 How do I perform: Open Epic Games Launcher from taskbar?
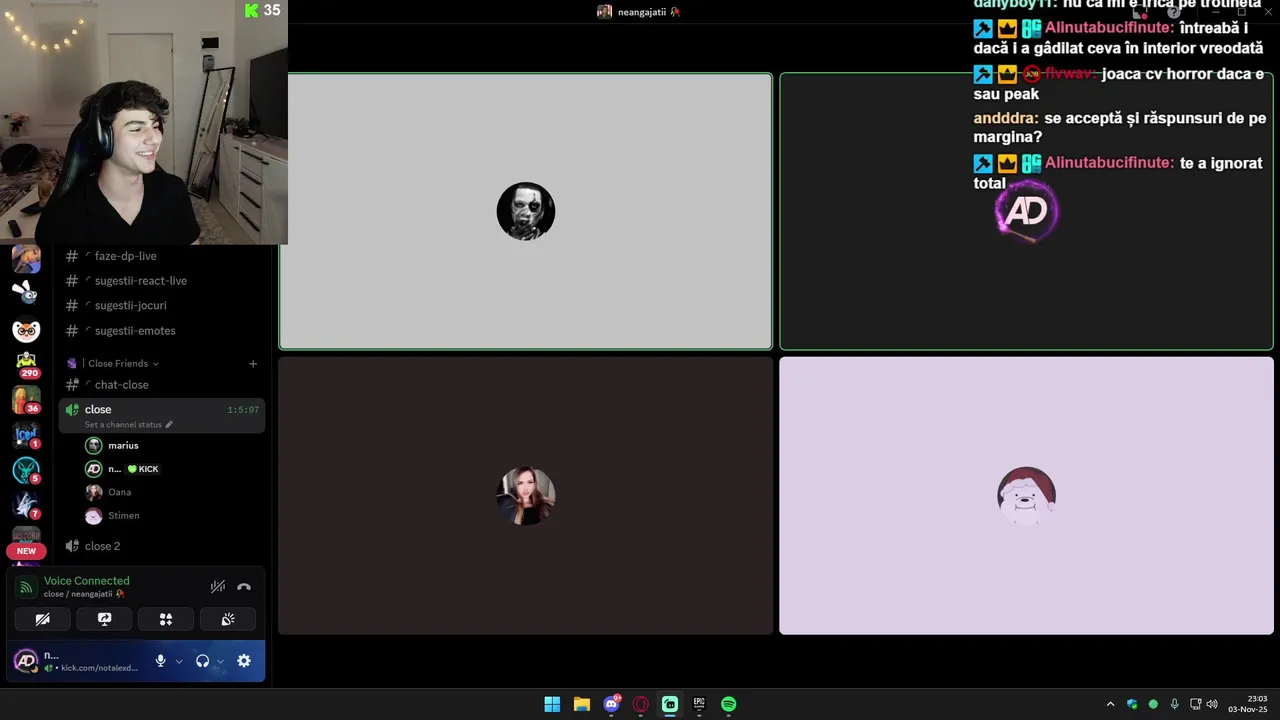[x=699, y=704]
